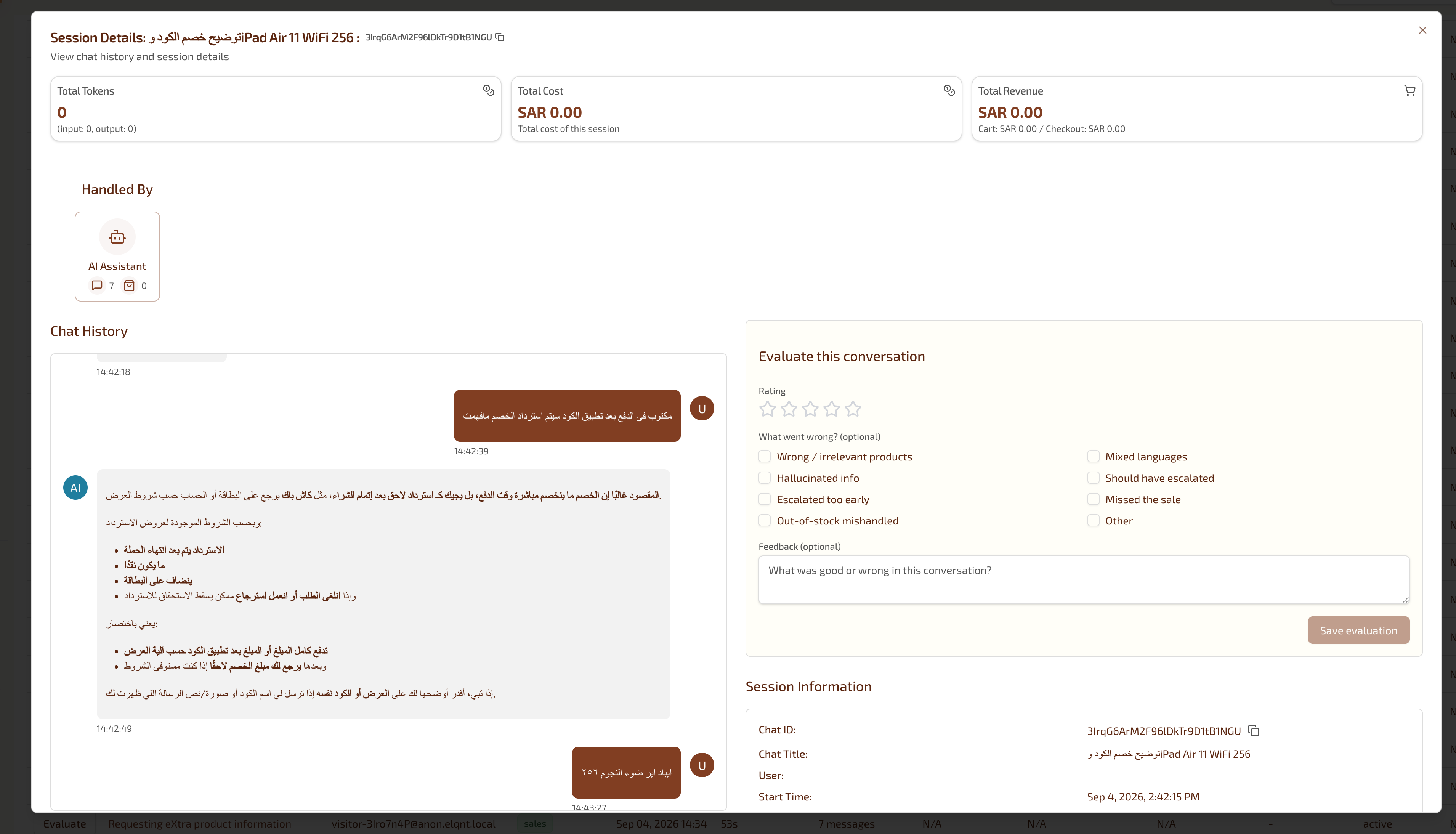
Task: Click the shopping bag icon under AI Assistant
Action: pyautogui.click(x=130, y=285)
